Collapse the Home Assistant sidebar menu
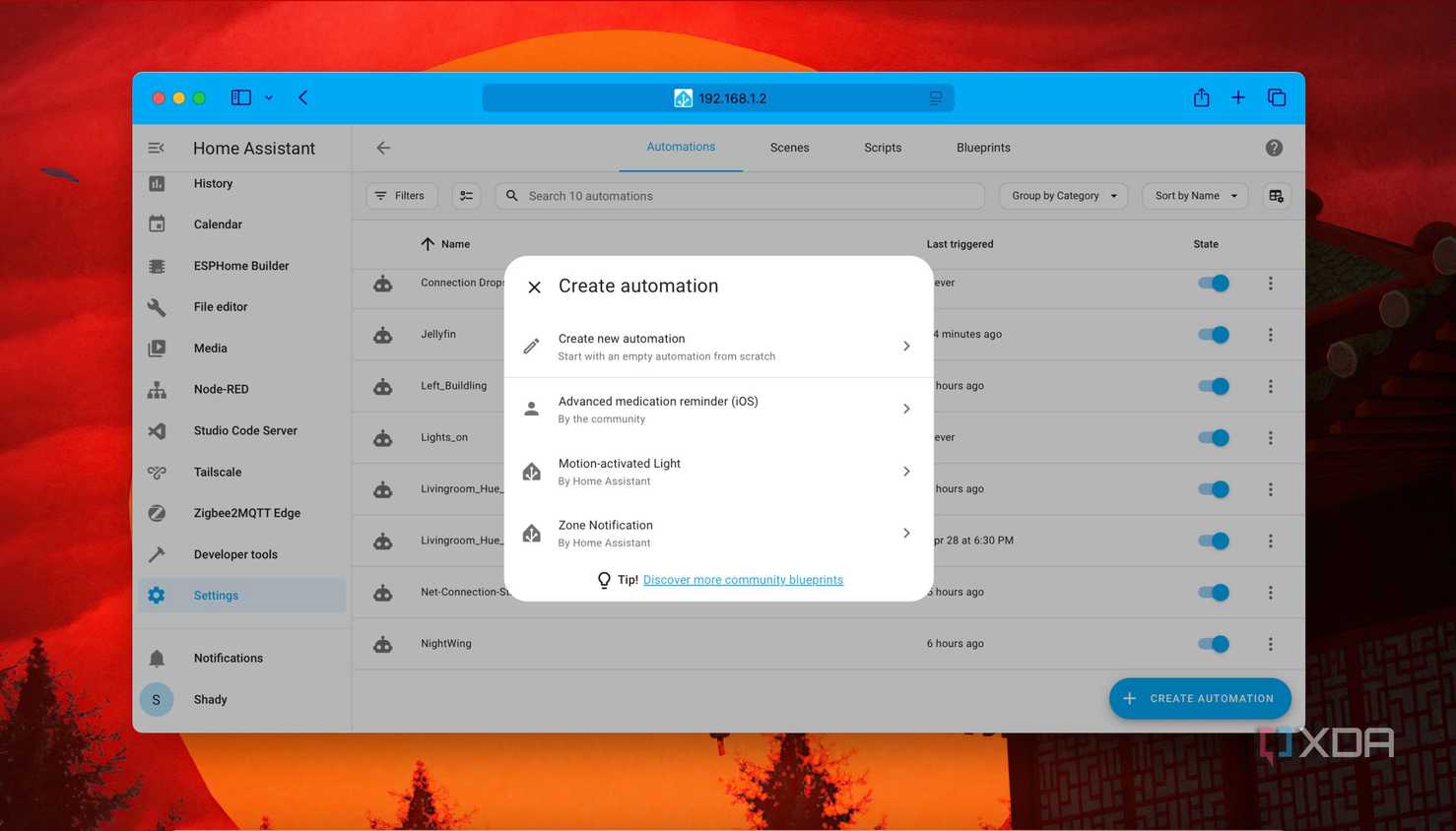The image size is (1456, 831). point(156,148)
